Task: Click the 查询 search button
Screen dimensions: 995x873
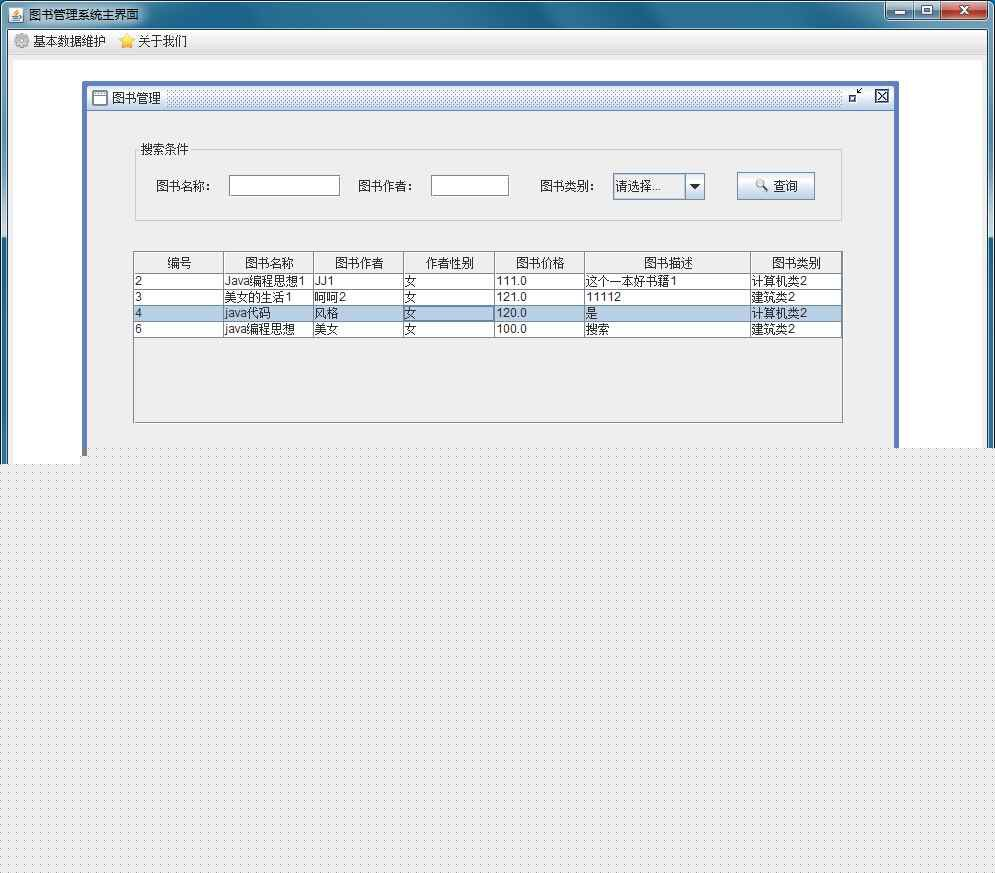Action: pos(775,186)
